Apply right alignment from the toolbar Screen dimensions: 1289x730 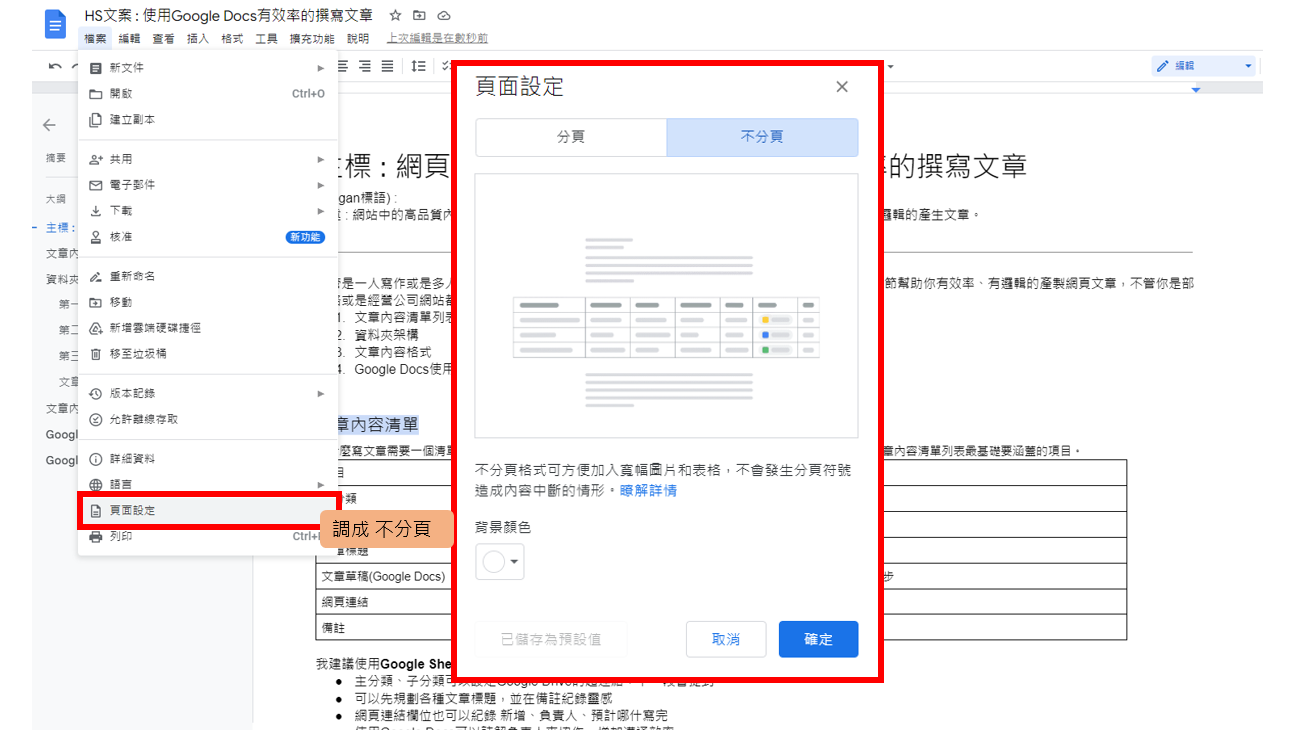tap(365, 66)
